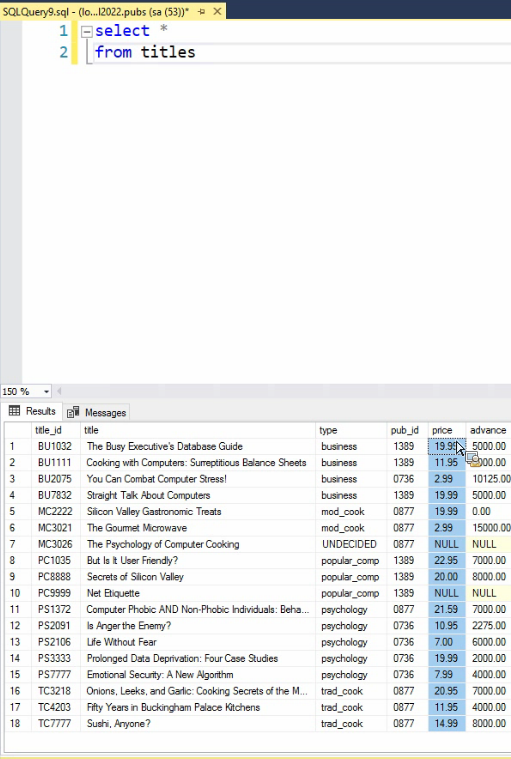511x759 pixels.
Task: Click the UNDECIDED type cell
Action: click(351, 544)
